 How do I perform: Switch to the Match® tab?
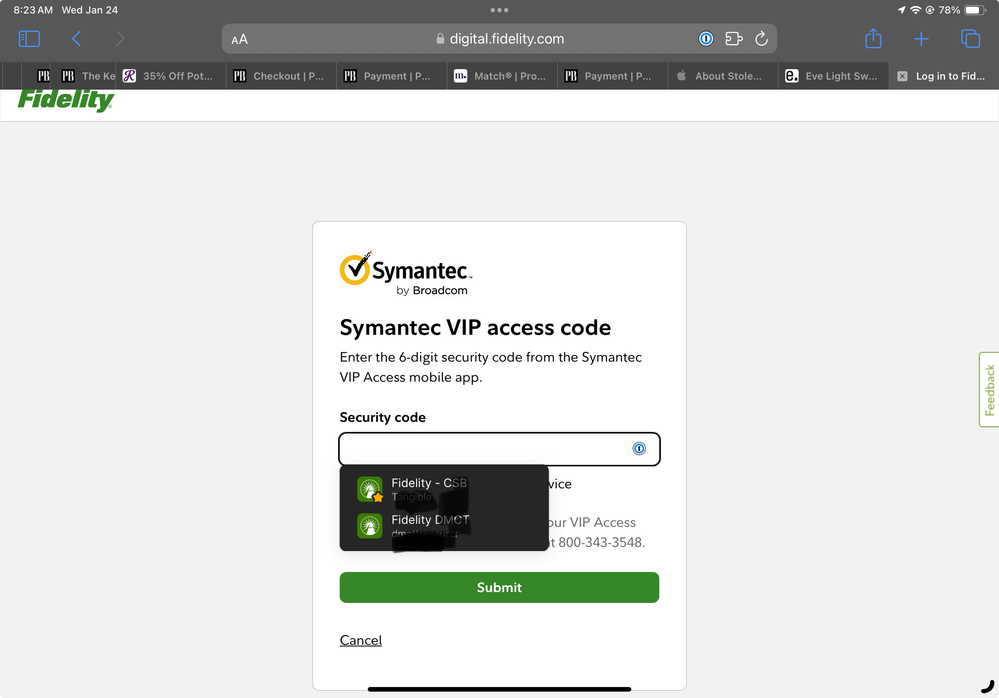coord(500,76)
